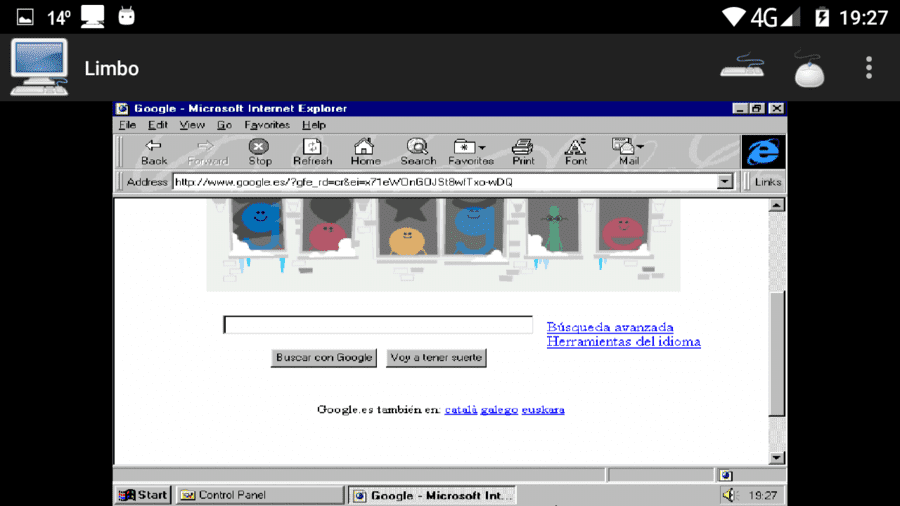
Task: Switch Google to euskara
Action: click(543, 410)
